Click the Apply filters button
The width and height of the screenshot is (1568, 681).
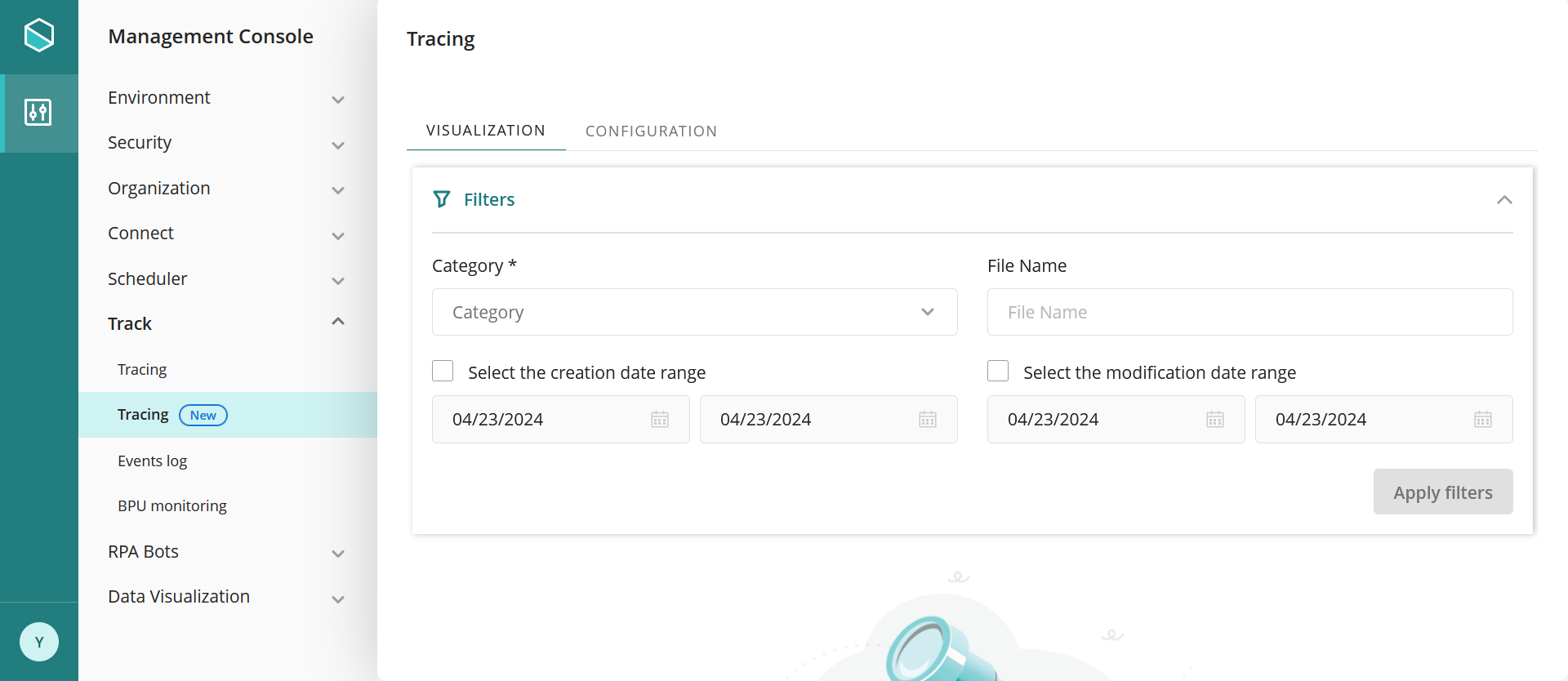click(1443, 492)
